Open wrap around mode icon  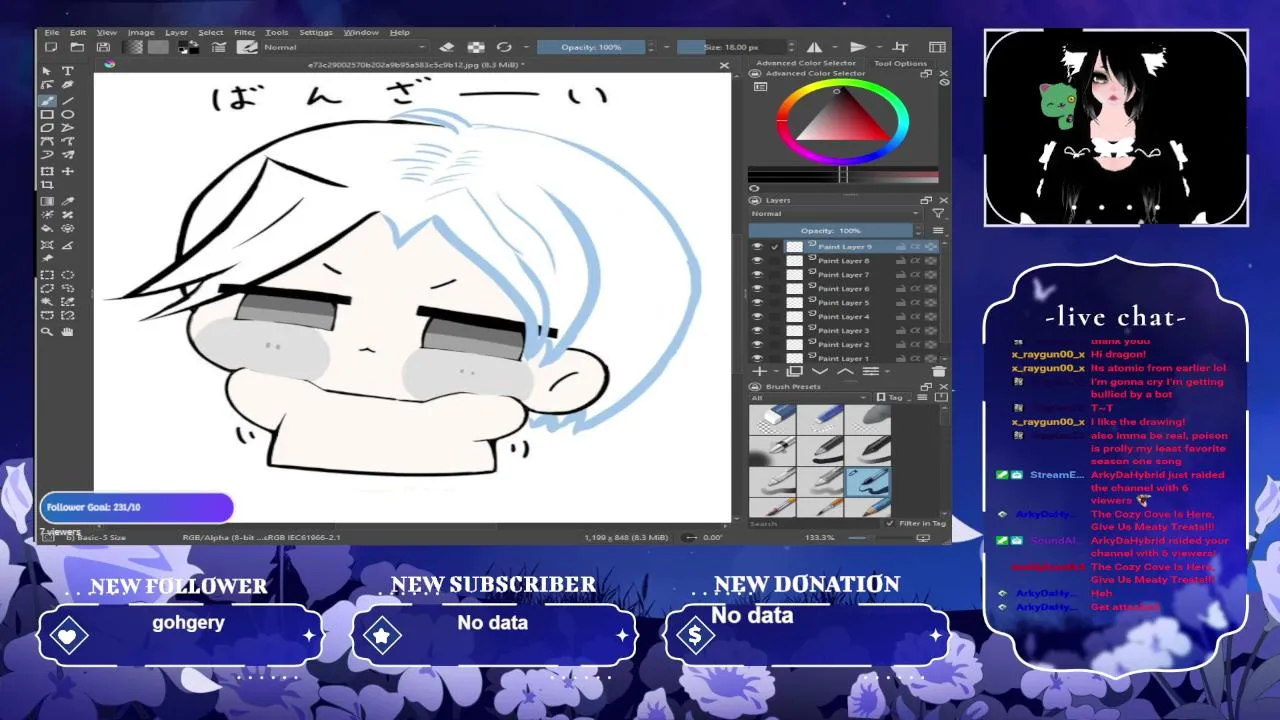[899, 47]
